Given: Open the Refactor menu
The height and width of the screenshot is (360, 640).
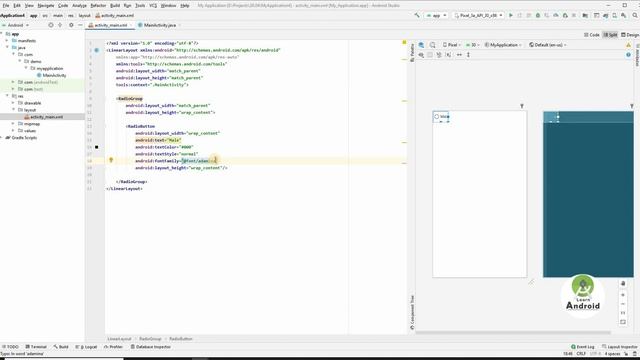Looking at the screenshot, I should 98,6.
